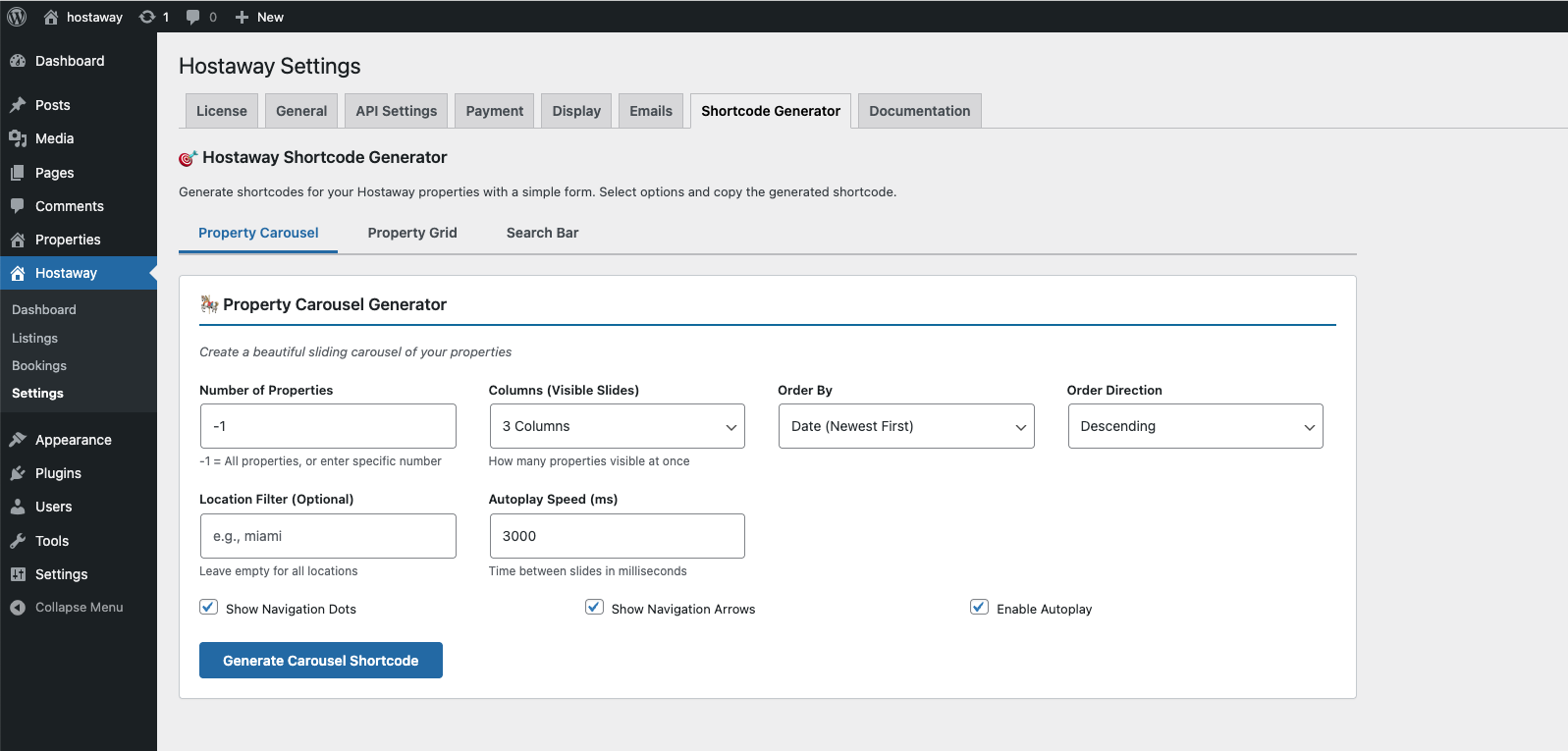Open the Appearance menu item
The width and height of the screenshot is (1568, 751).
click(x=79, y=440)
